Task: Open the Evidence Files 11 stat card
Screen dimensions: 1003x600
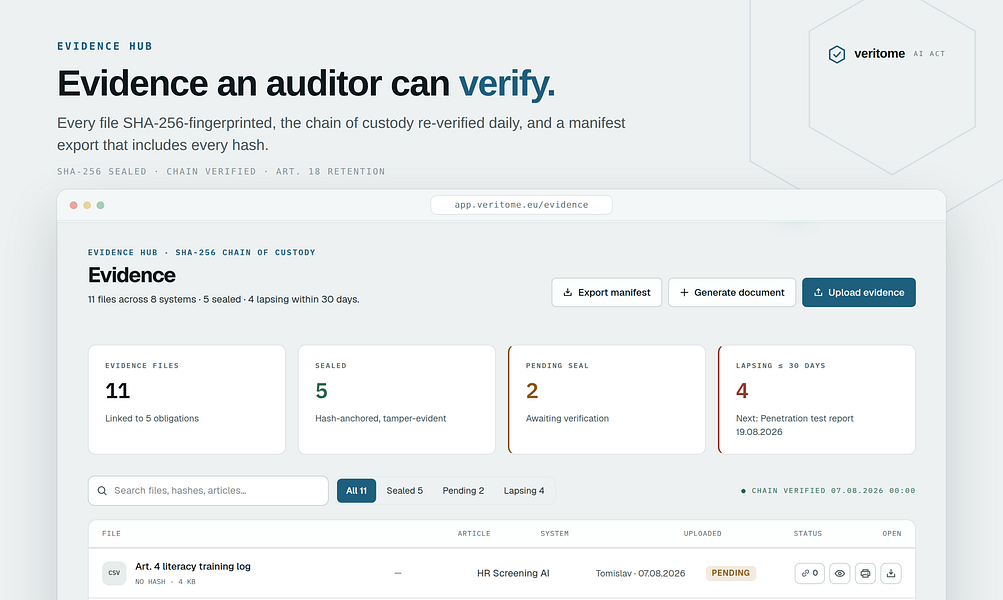Action: (x=187, y=400)
